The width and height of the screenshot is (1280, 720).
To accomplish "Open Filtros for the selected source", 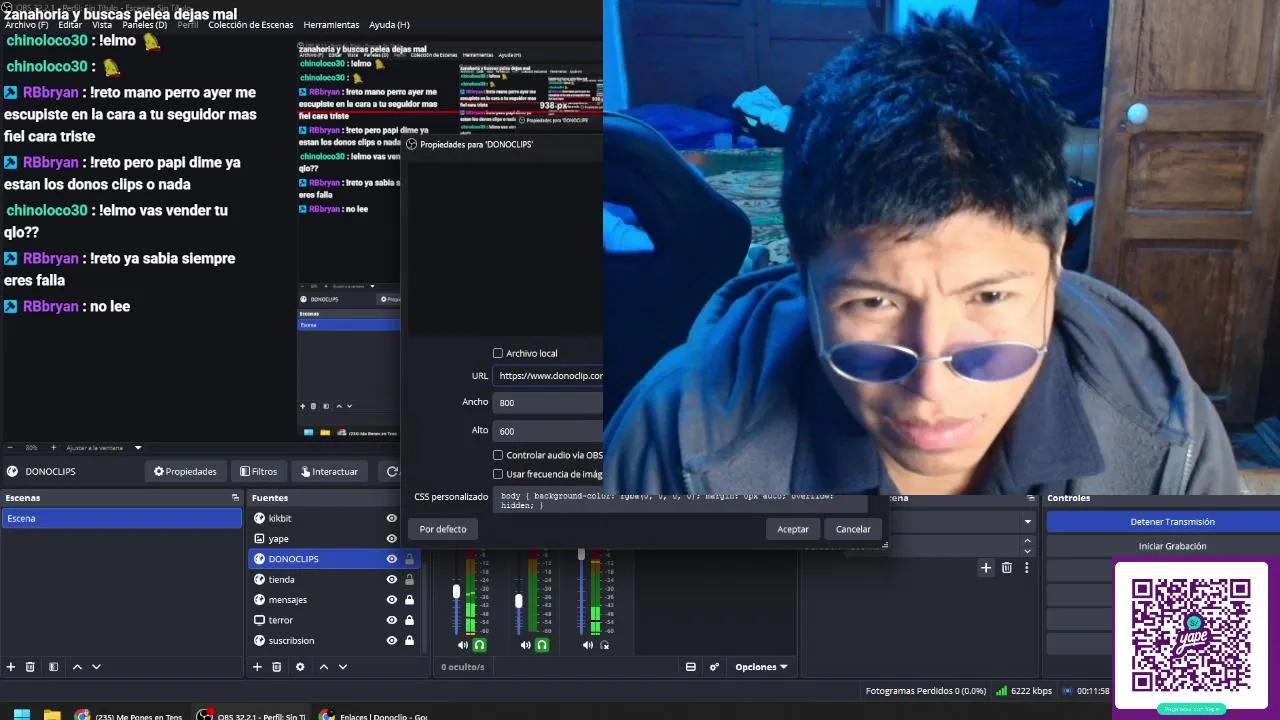I will (x=258, y=472).
